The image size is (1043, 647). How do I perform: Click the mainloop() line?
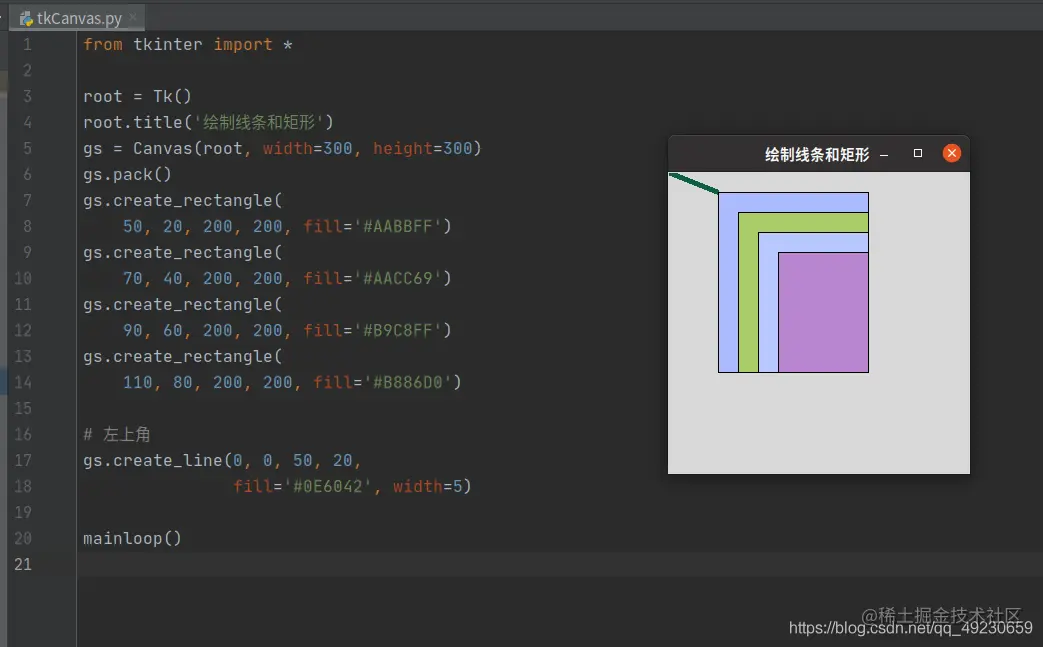click(132, 538)
